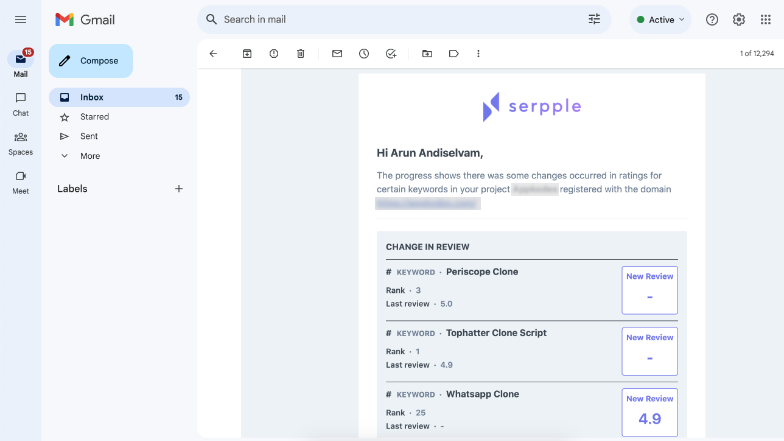Click the Hi Arun Andiselvam greeting
Viewport: 784px width, 441px height.
[430, 153]
